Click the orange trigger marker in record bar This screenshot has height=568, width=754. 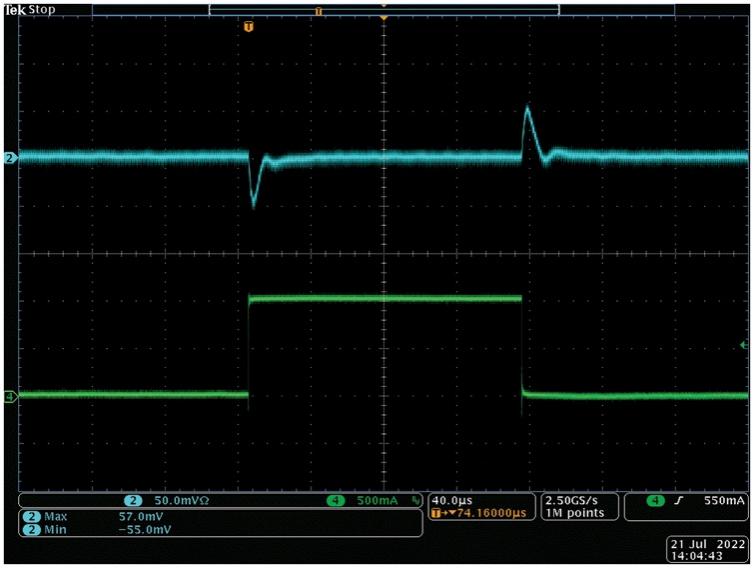coord(318,11)
